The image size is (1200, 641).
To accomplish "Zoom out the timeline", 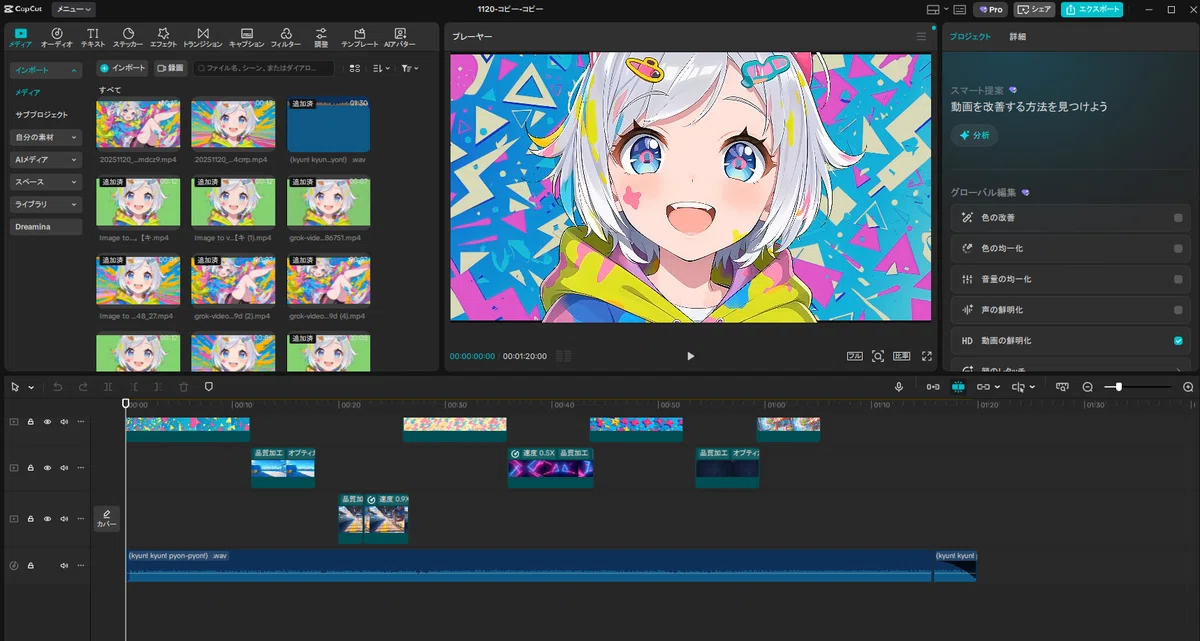I will tap(1088, 387).
